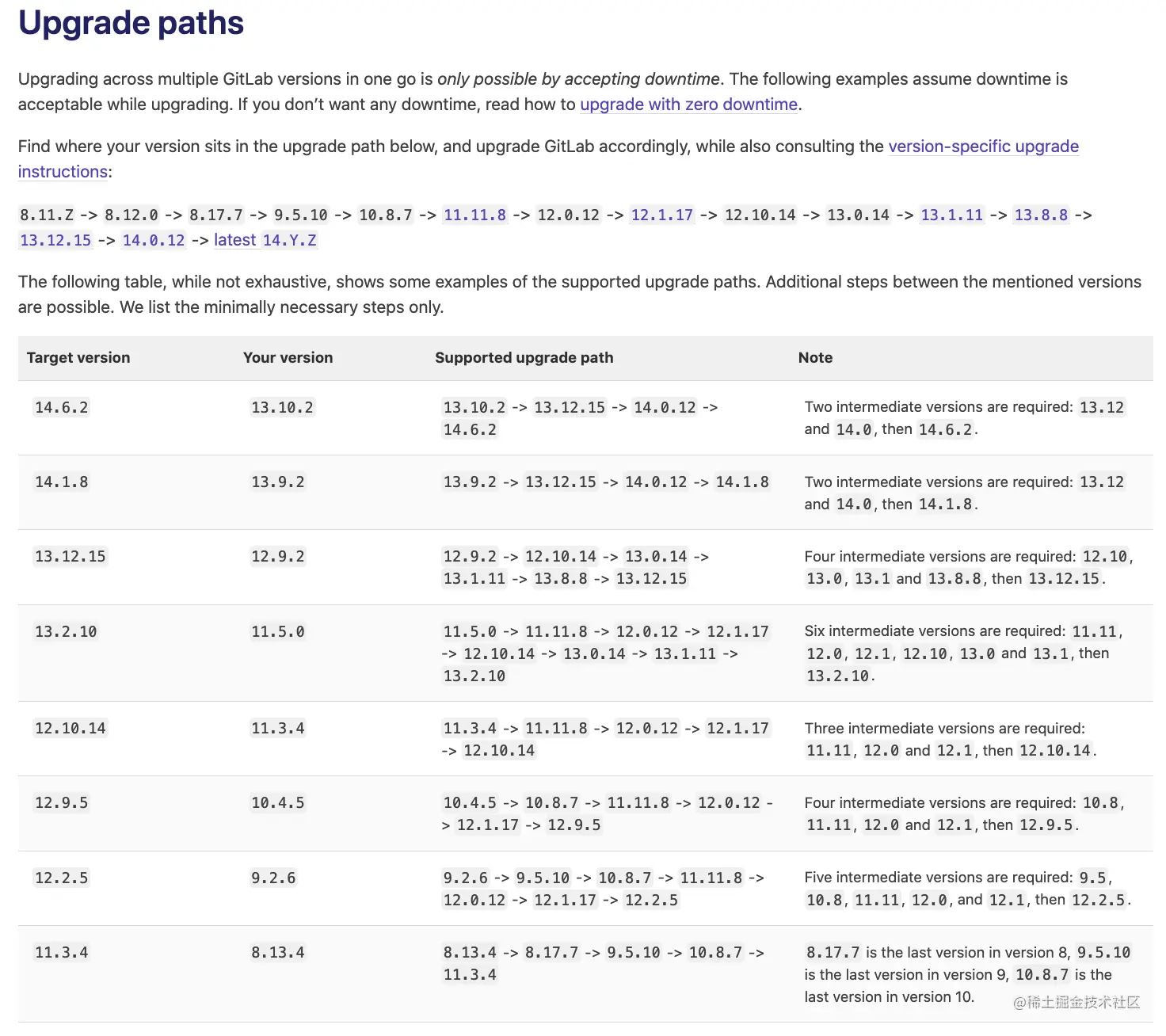Screen dimensions: 1166x1036
Task: Click the note starting 'Six intermediate versions'
Action: (964, 653)
